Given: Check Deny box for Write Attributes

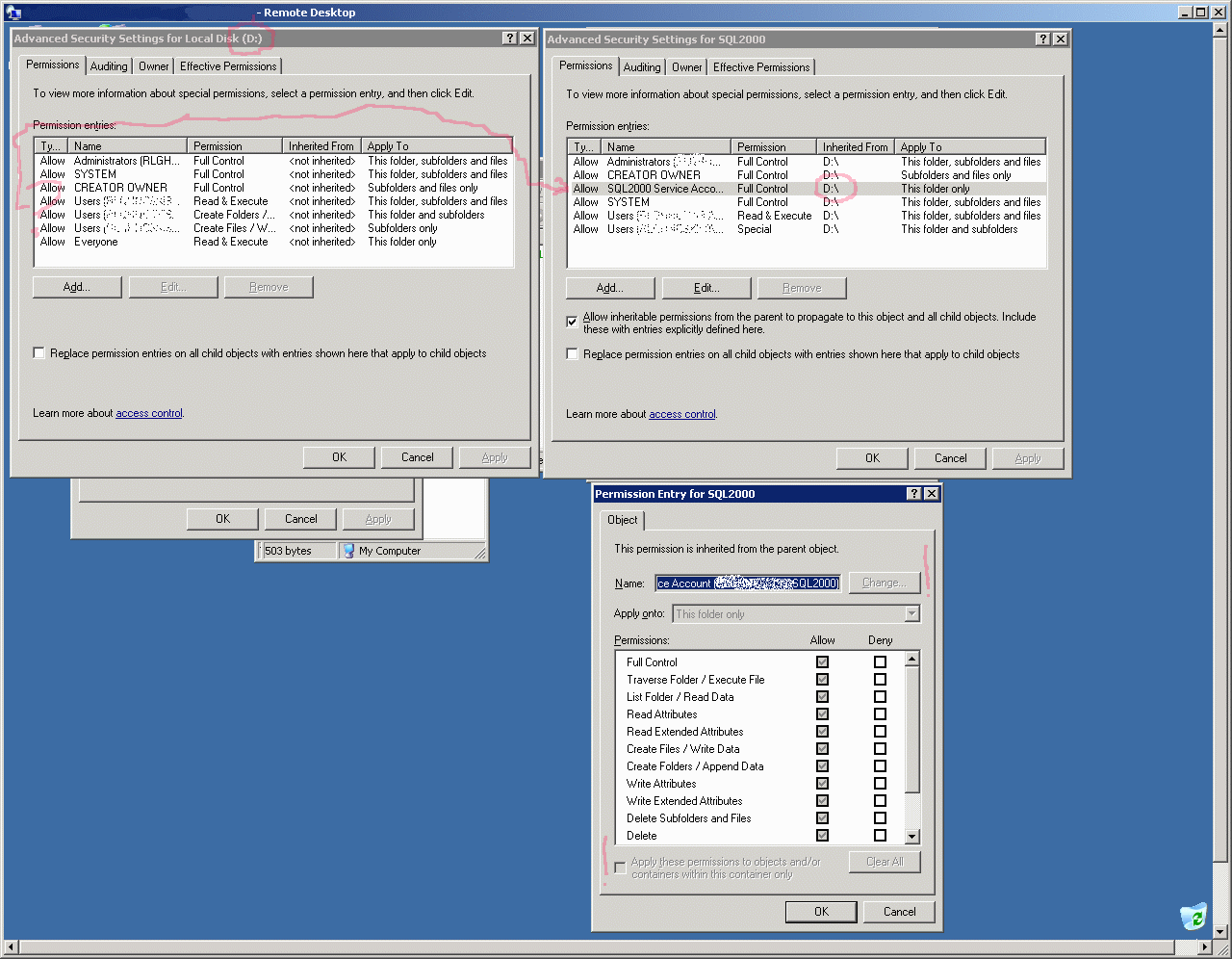Looking at the screenshot, I should click(880, 784).
